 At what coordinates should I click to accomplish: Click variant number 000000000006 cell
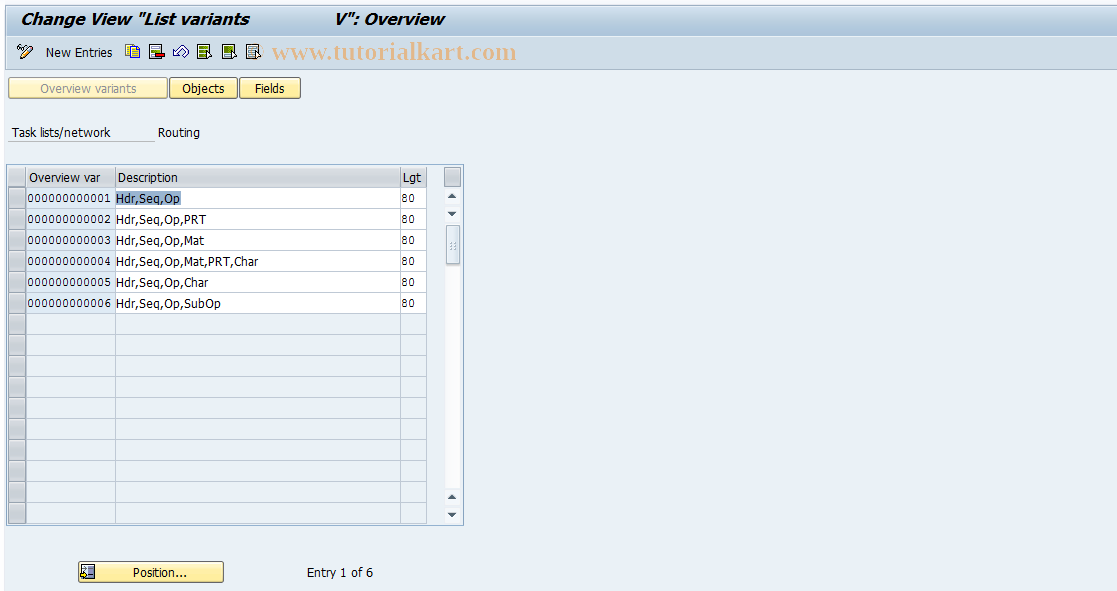coord(71,303)
